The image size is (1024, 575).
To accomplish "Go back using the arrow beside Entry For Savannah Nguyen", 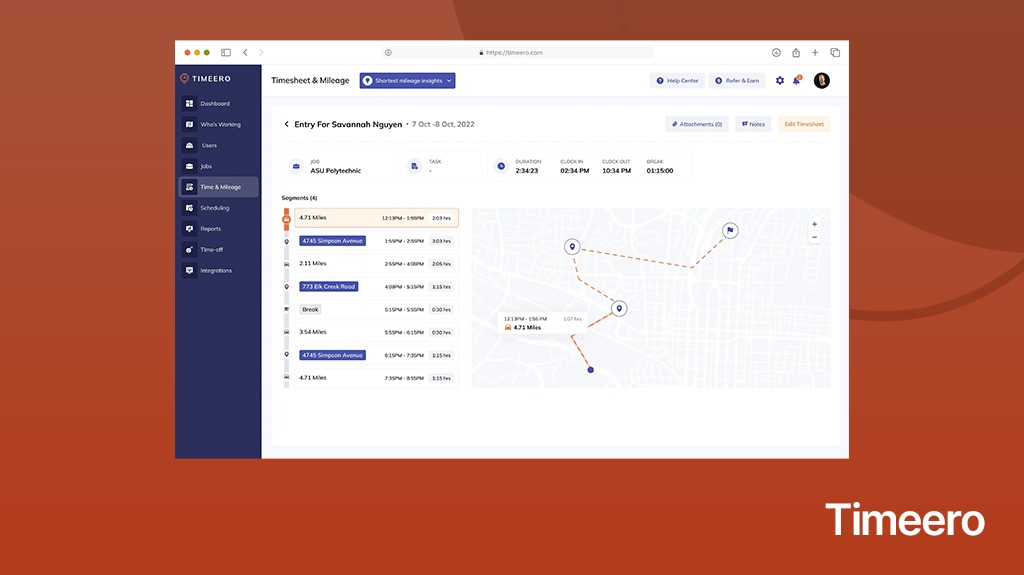I will (x=286, y=124).
